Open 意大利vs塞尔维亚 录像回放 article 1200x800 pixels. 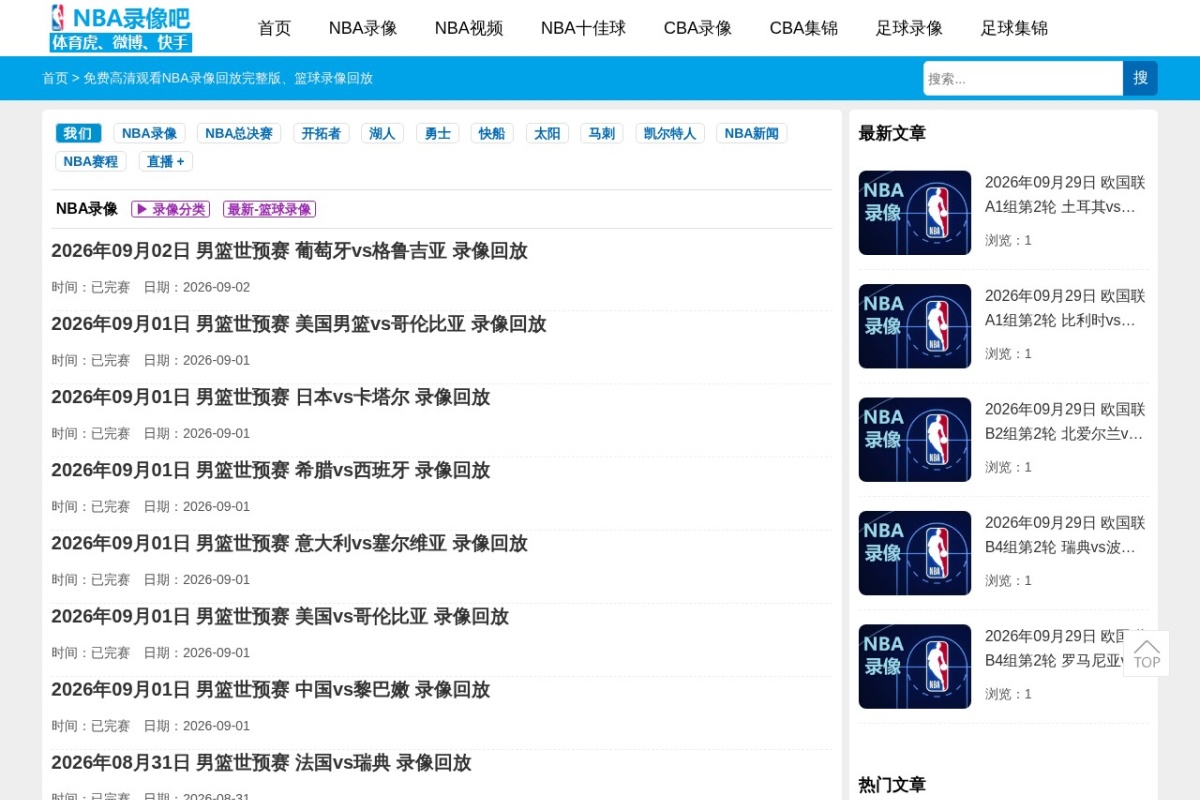coord(289,543)
